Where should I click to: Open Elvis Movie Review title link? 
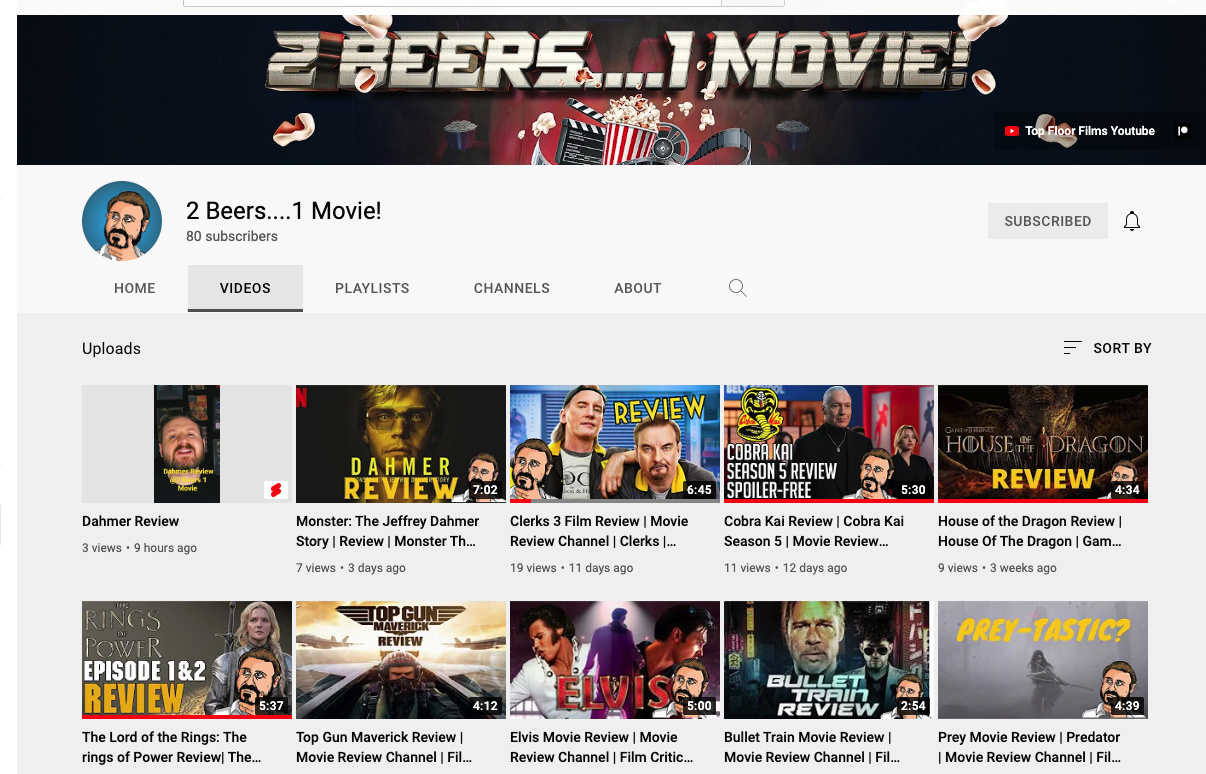pyautogui.click(x=602, y=747)
